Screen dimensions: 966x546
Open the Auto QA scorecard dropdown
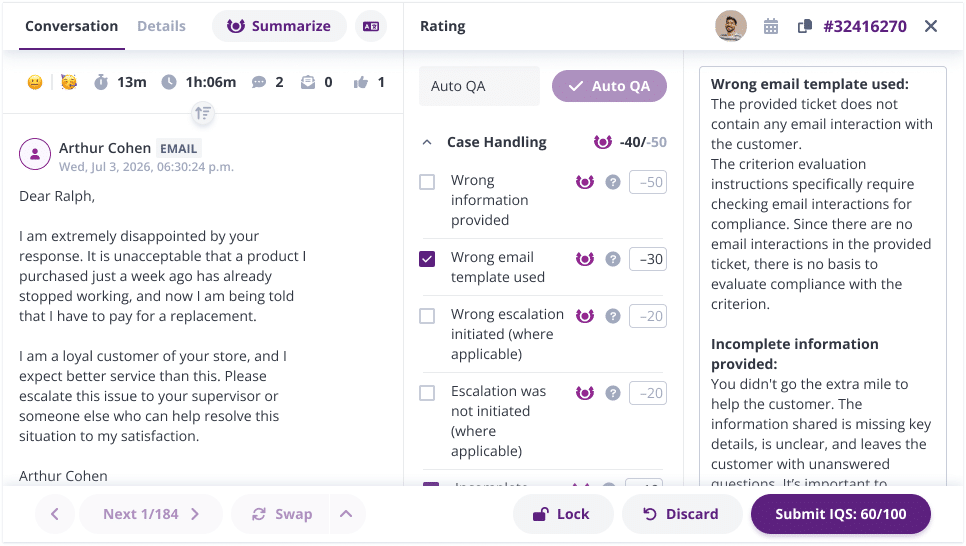point(479,86)
